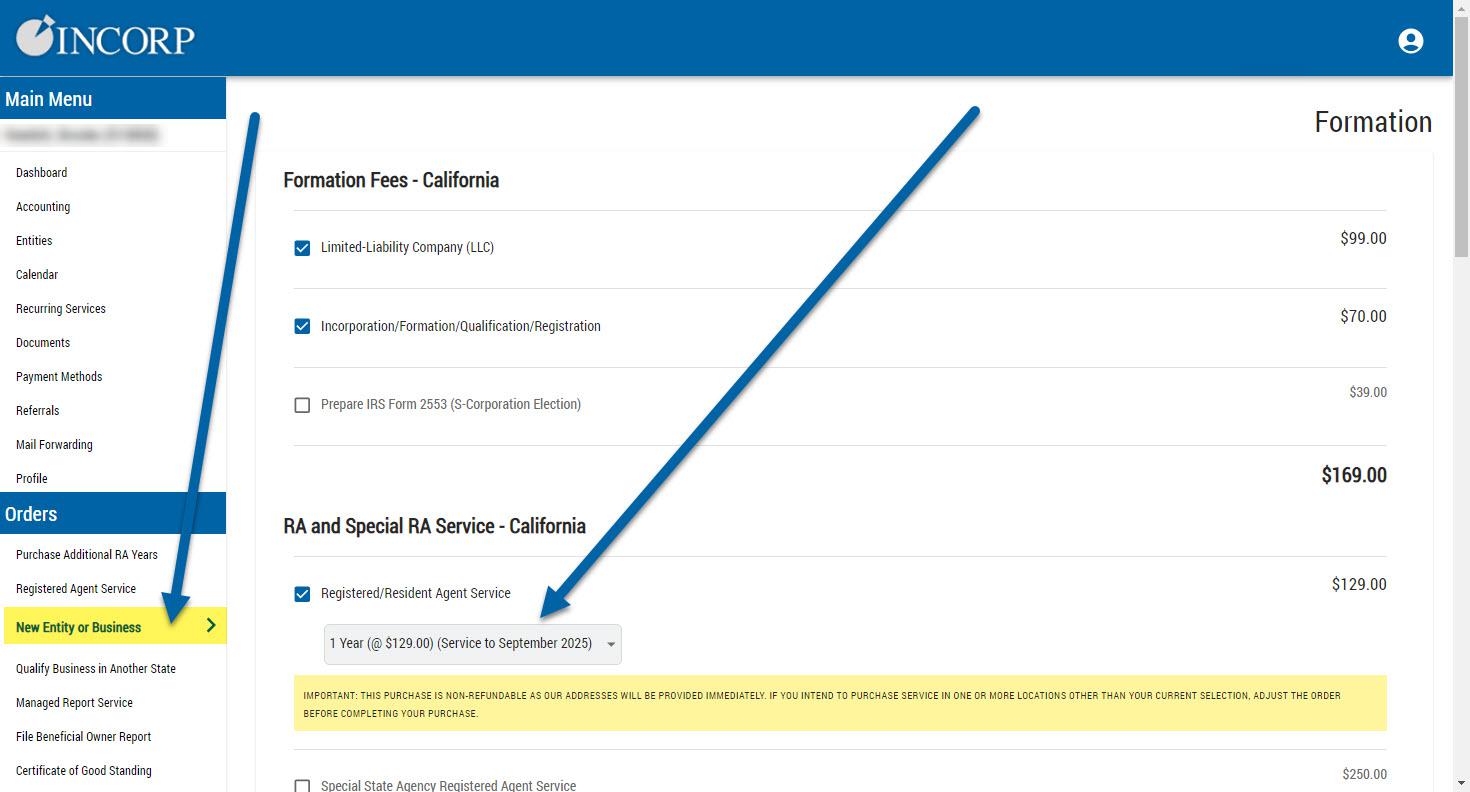Open Registered Agent Service order

pyautogui.click(x=76, y=589)
